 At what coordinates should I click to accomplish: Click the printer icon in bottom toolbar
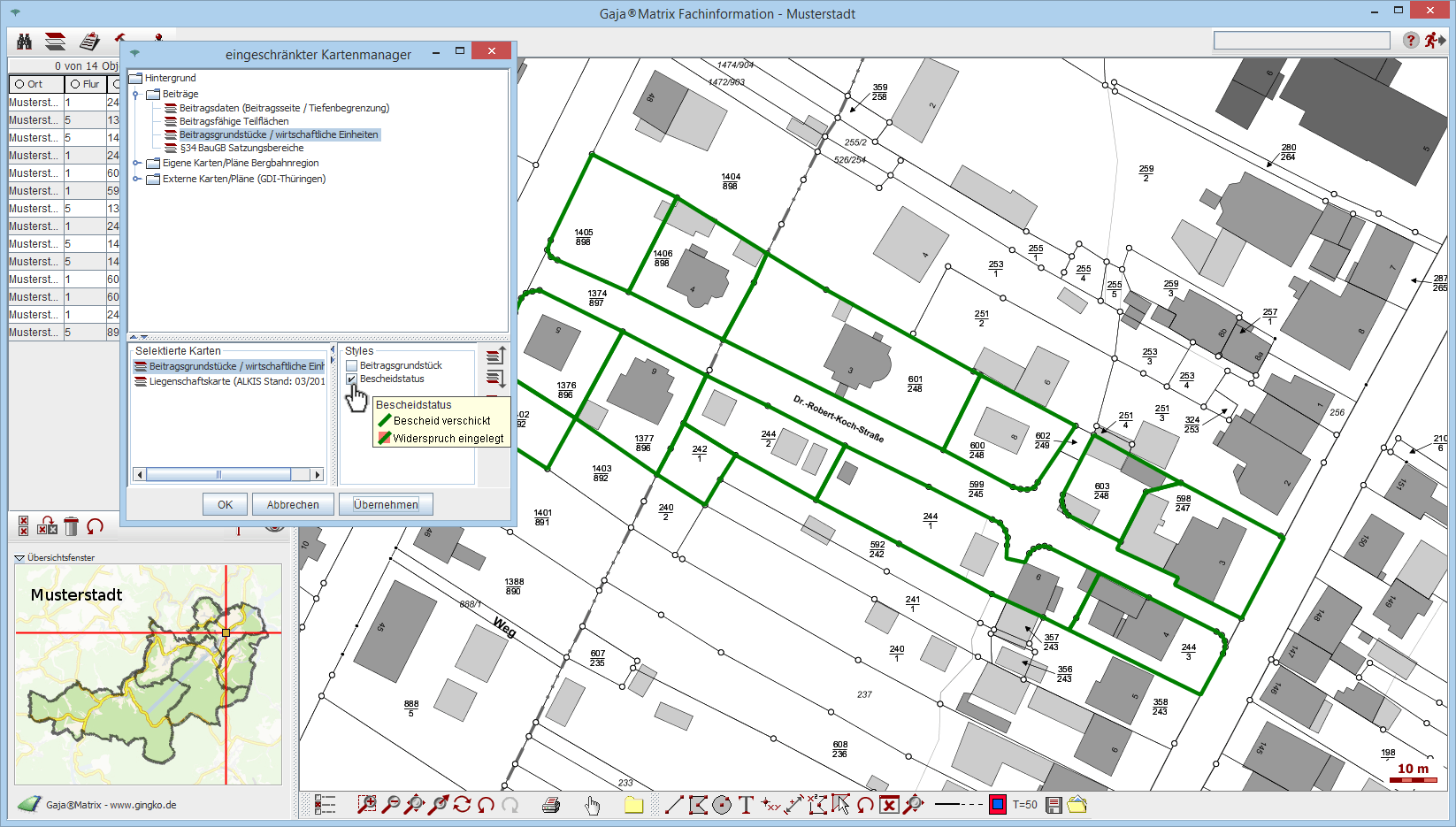tap(551, 805)
